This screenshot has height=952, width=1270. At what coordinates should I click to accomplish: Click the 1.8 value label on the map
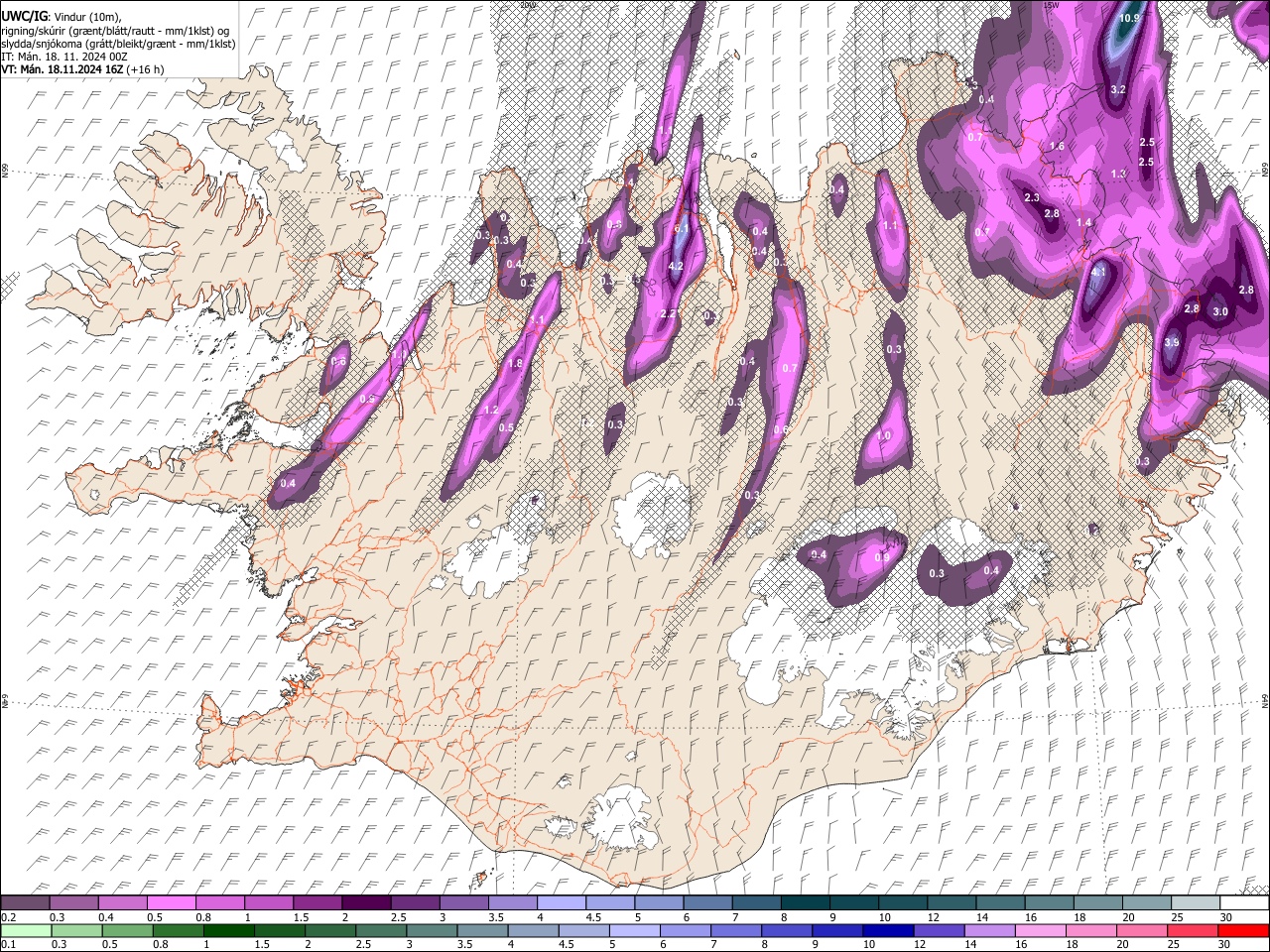pos(515,364)
